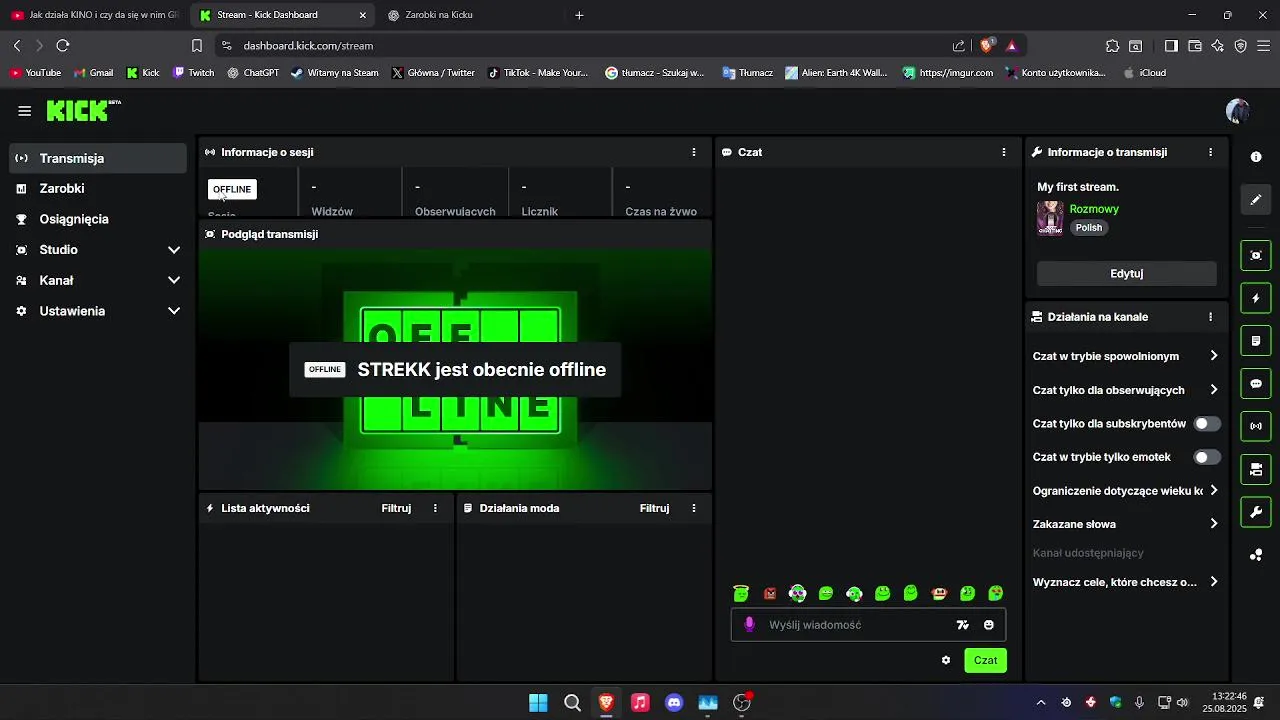
Task: Click the Brave shields lion icon
Action: point(987,45)
